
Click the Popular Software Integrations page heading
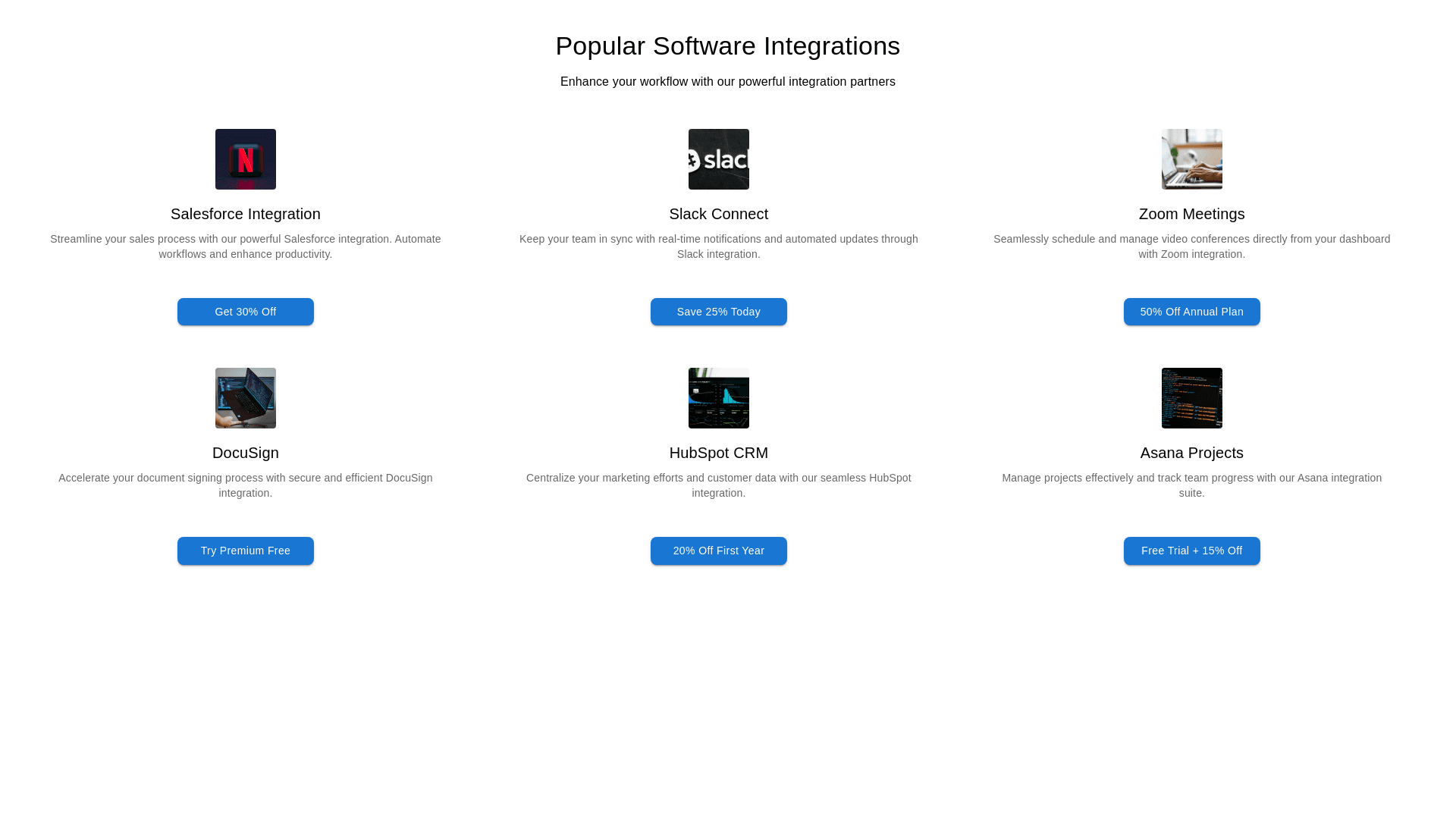727,46
